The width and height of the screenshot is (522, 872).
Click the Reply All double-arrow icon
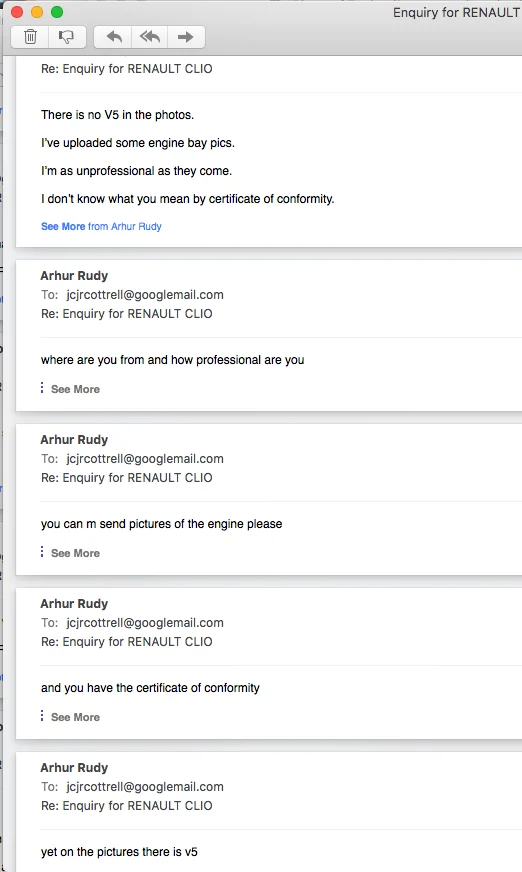150,37
